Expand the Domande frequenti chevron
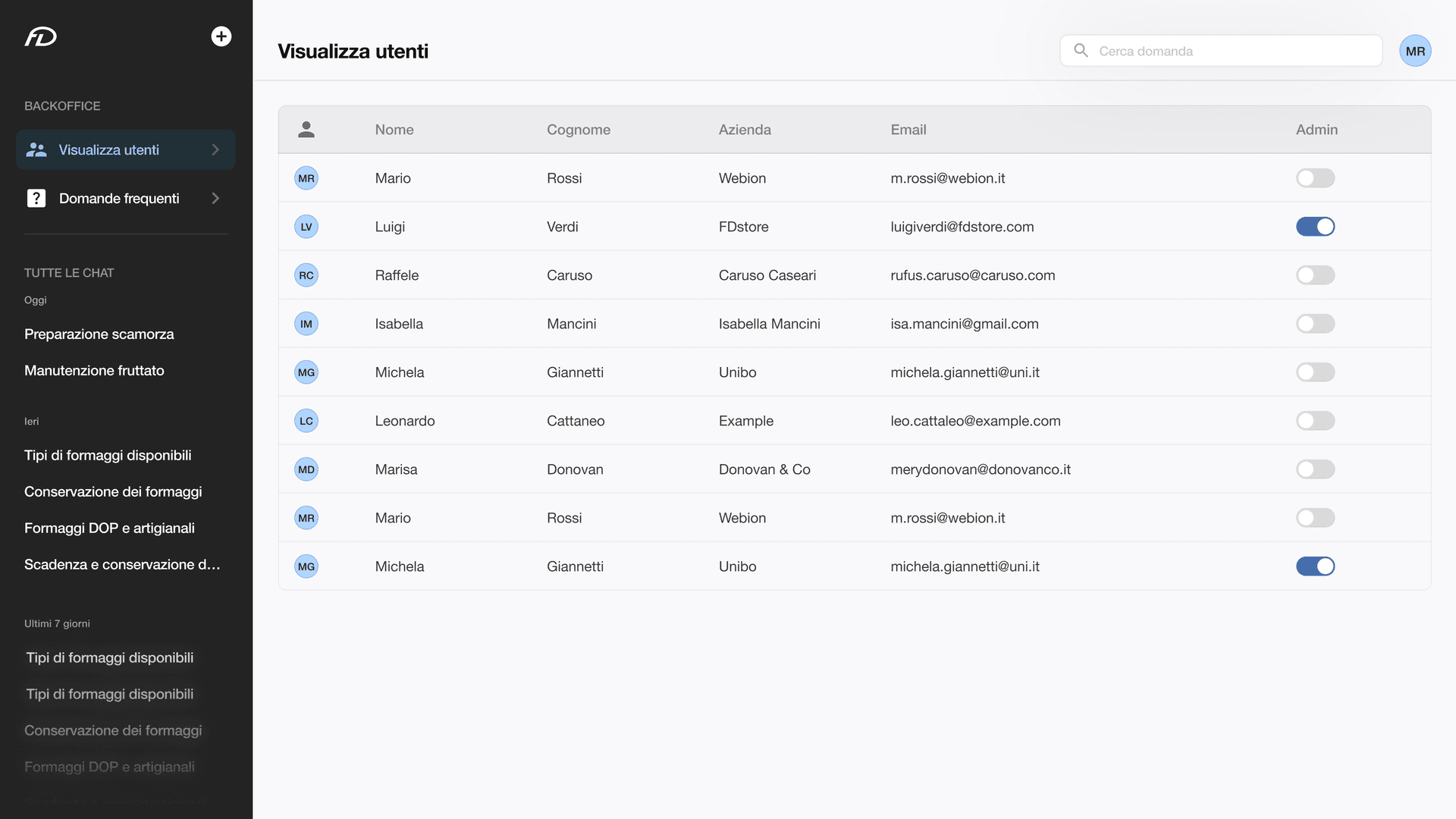The height and width of the screenshot is (819, 1456). 215,198
